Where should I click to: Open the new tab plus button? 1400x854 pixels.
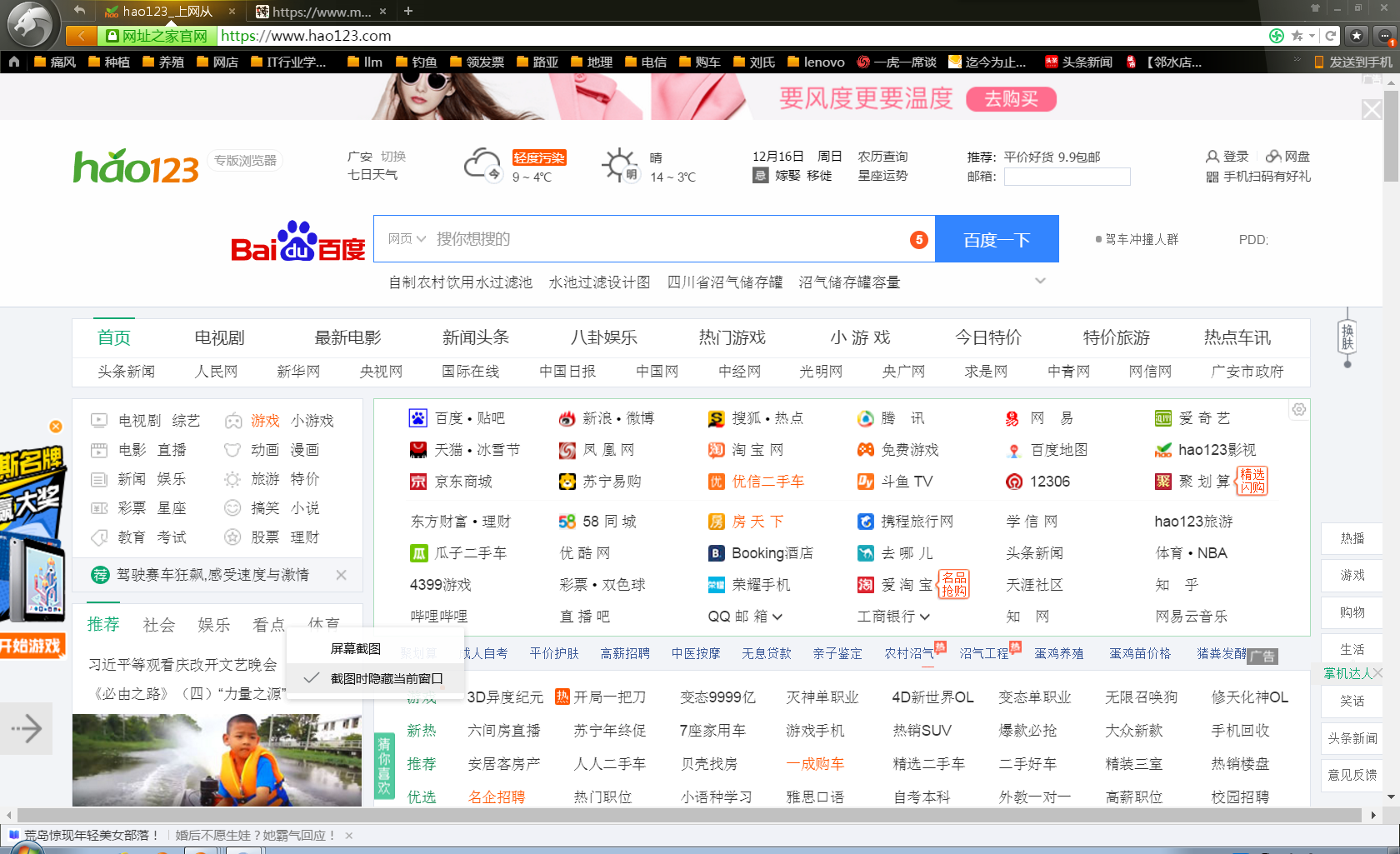pyautogui.click(x=408, y=11)
